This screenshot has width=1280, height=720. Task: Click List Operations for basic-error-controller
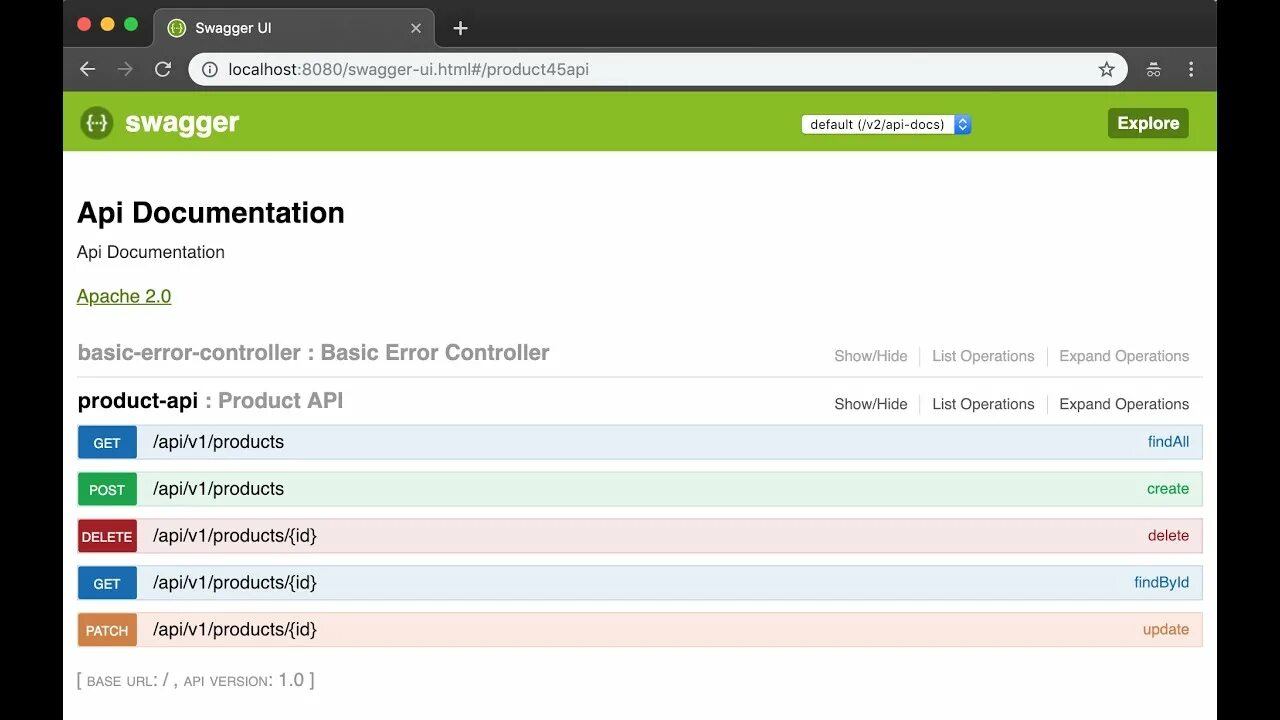983,356
